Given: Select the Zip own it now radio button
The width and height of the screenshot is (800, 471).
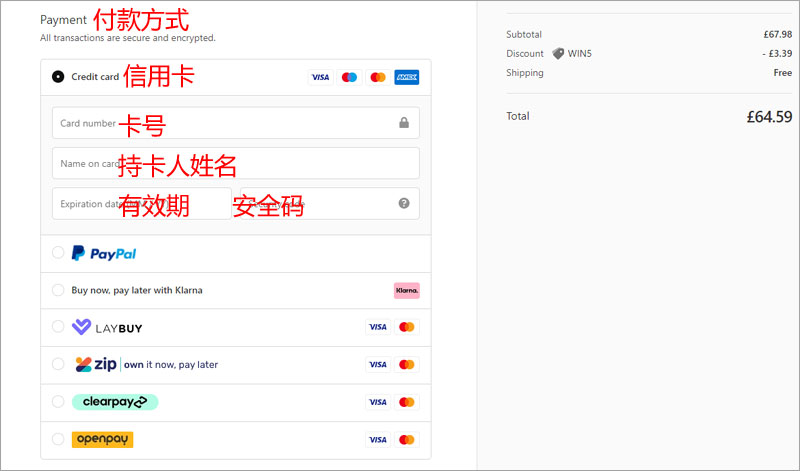Looking at the screenshot, I should (x=58, y=364).
